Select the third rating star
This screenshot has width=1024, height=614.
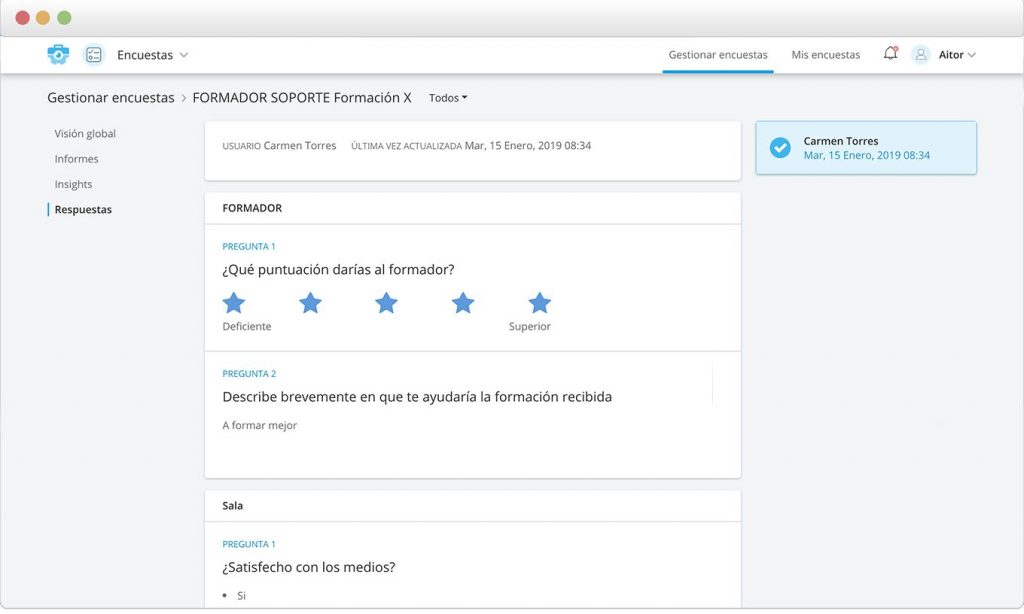click(386, 303)
